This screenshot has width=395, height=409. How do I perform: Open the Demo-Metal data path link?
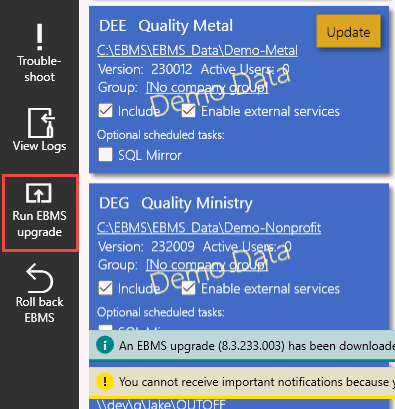(197, 50)
